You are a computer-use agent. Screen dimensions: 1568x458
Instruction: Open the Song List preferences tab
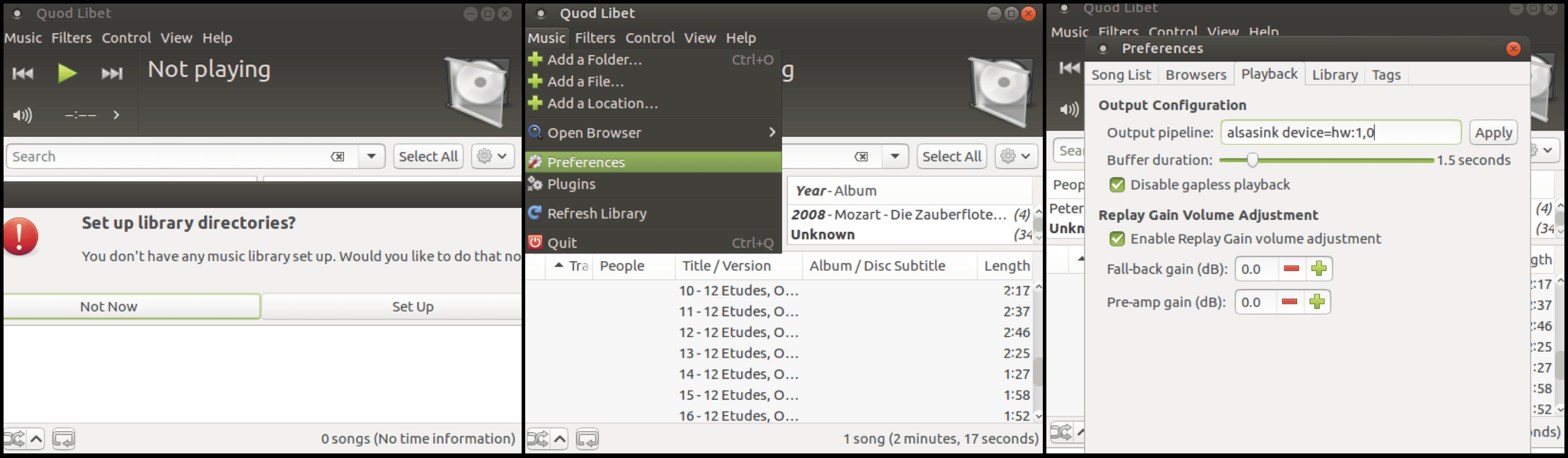coord(1120,75)
